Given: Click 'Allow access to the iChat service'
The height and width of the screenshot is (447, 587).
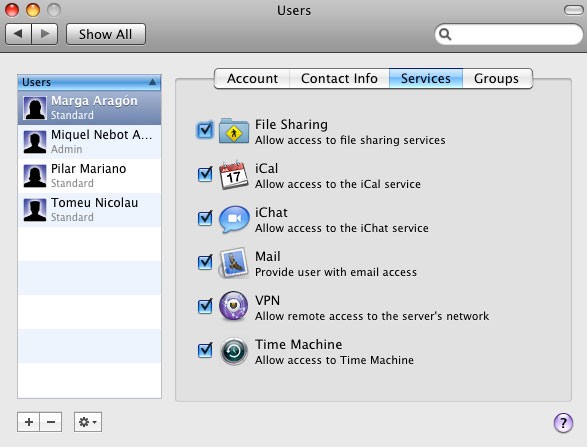Looking at the screenshot, I should click(x=342, y=228).
